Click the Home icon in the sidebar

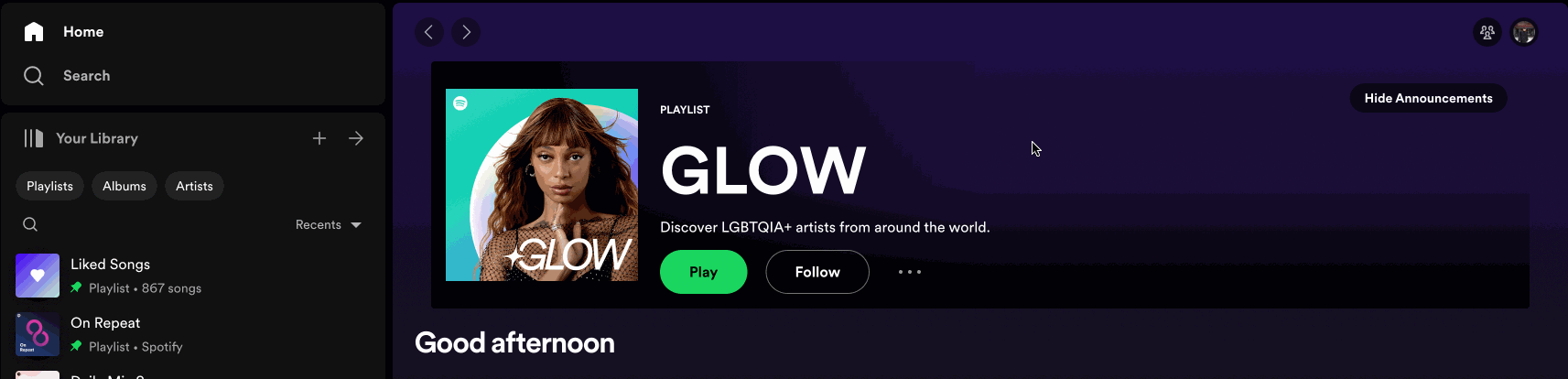pos(34,32)
